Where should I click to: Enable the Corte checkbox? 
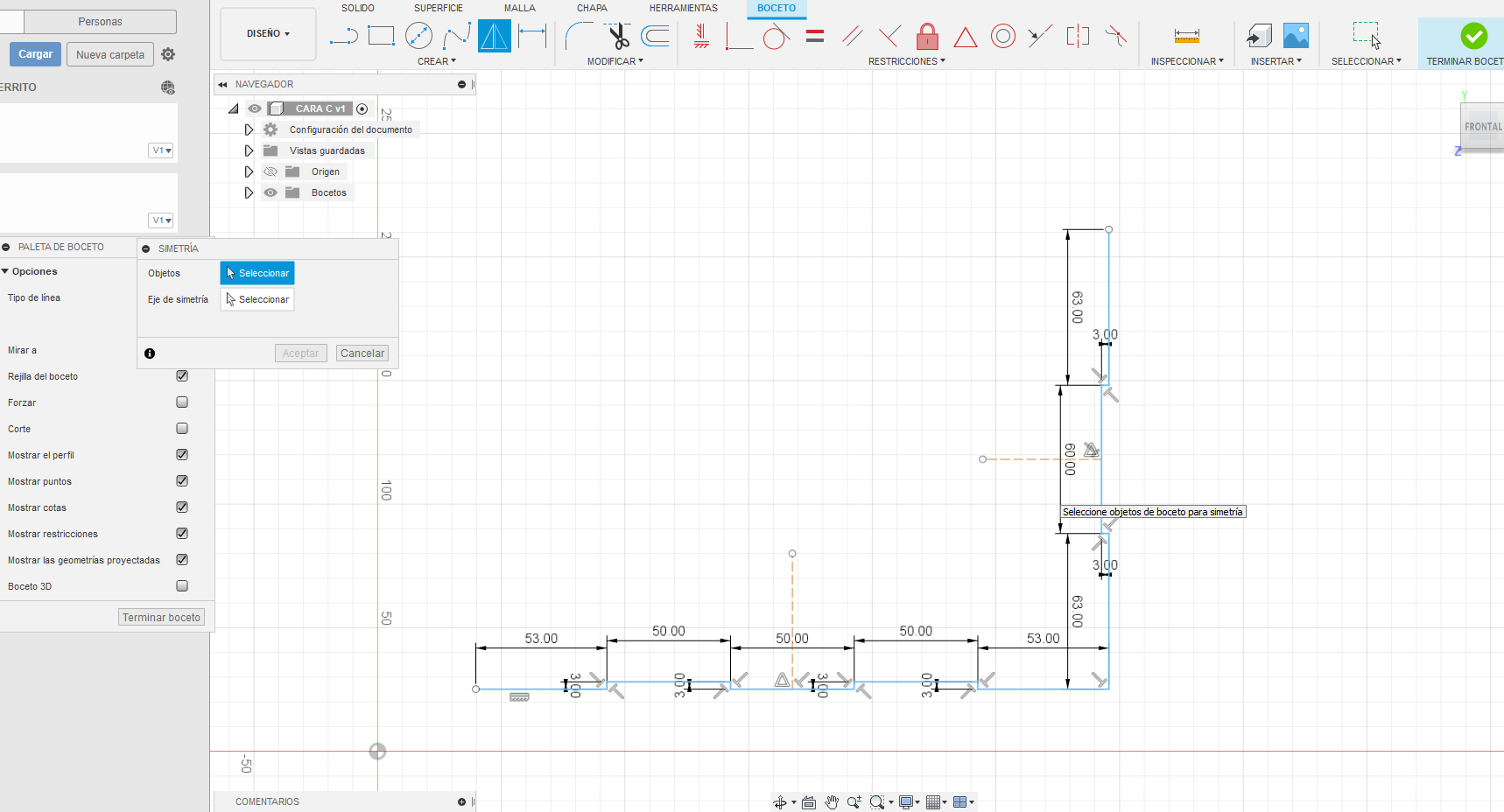(x=182, y=429)
